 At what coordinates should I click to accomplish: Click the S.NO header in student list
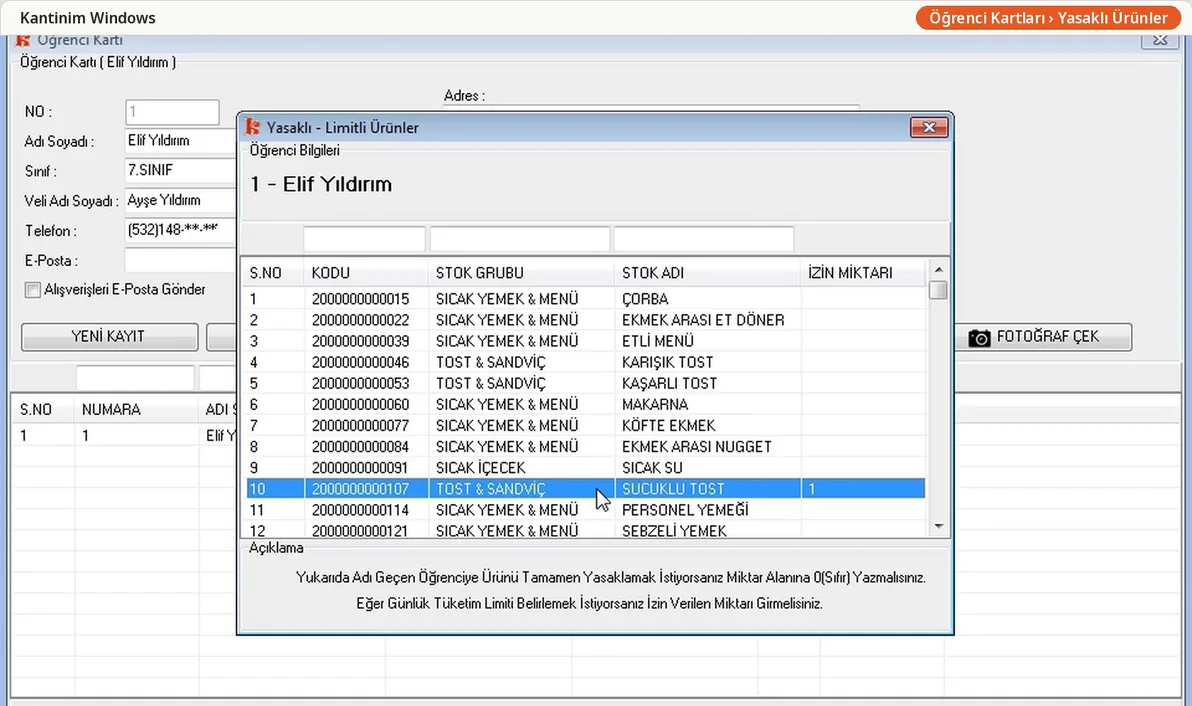pyautogui.click(x=43, y=410)
